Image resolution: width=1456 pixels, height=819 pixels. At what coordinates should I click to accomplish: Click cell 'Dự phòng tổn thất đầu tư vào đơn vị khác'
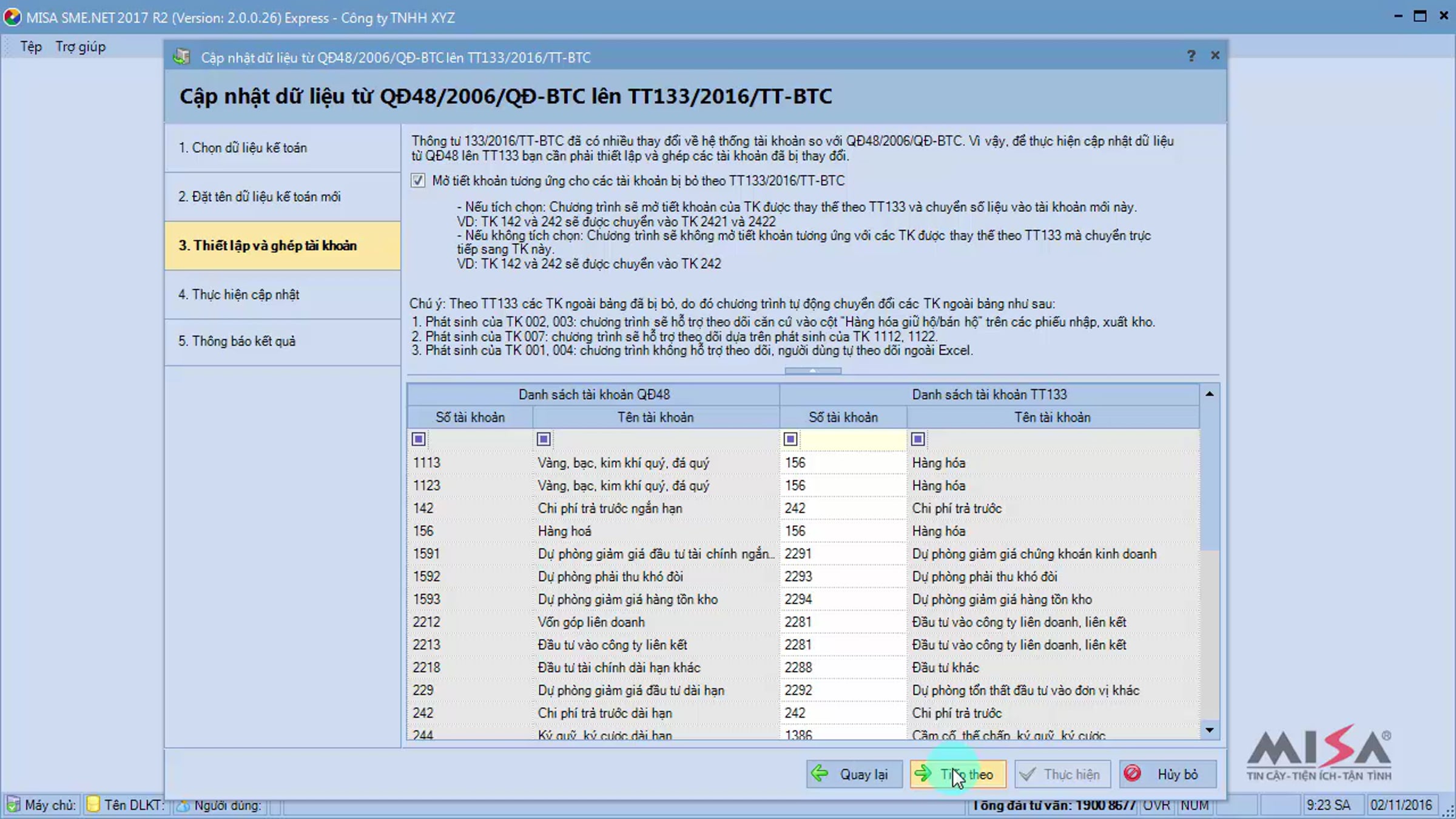click(1053, 690)
